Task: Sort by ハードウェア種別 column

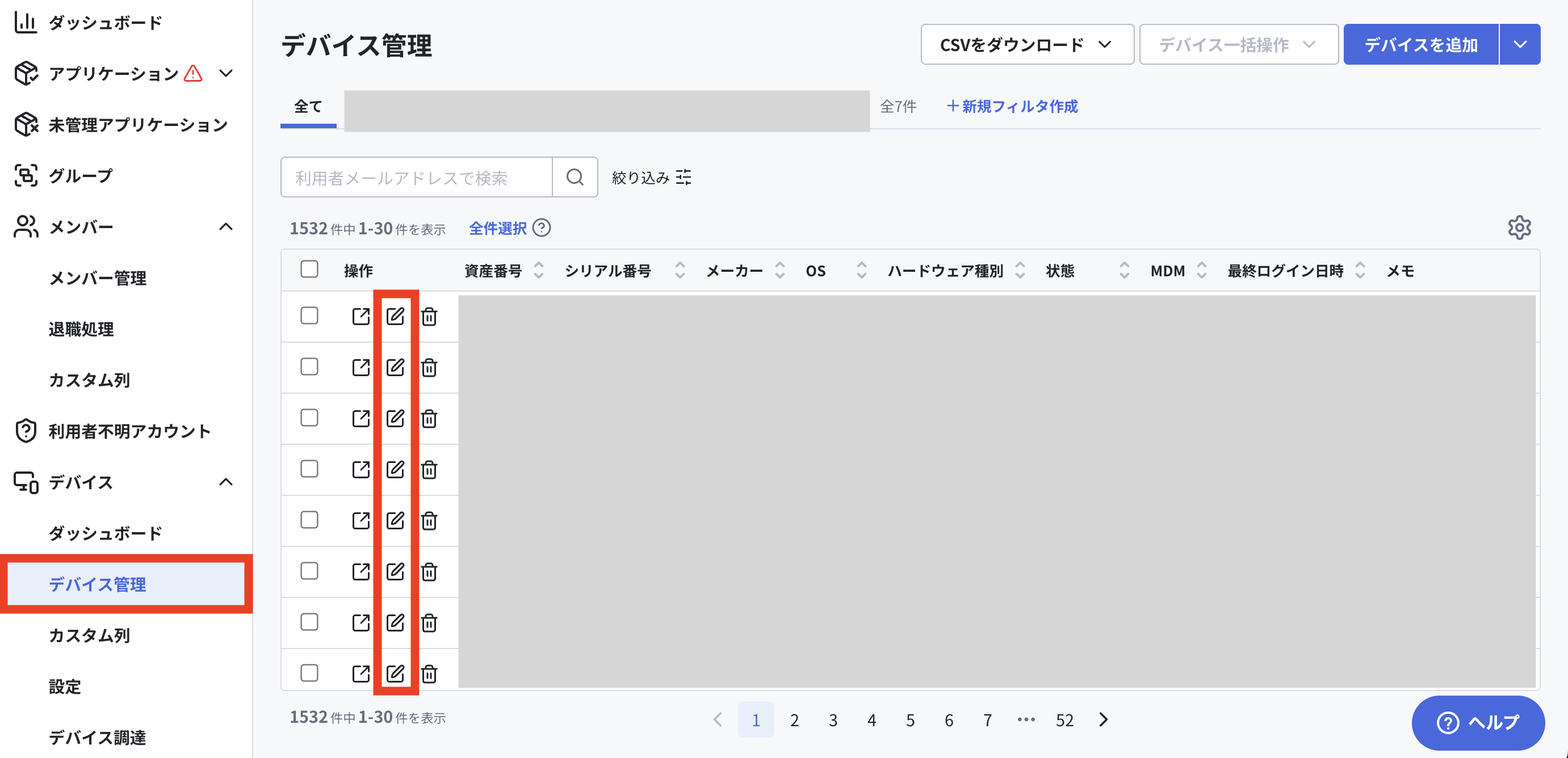Action: (1020, 270)
